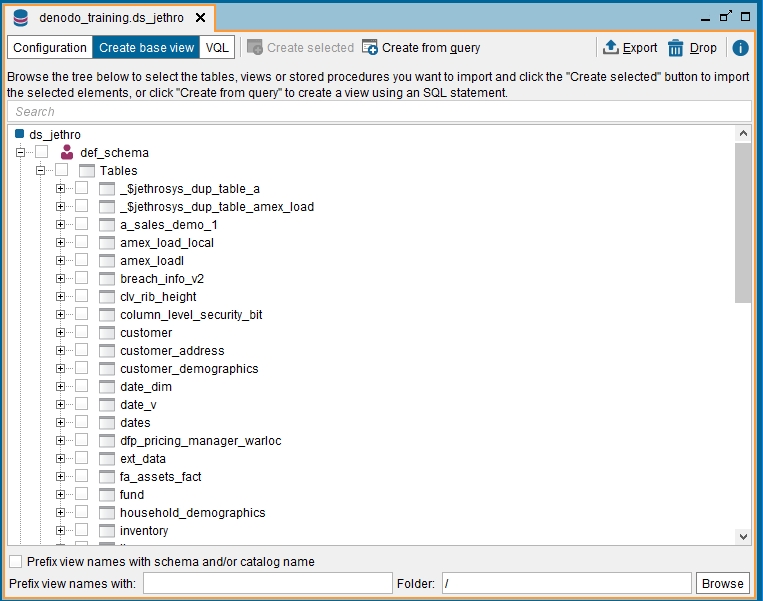Screen dimensions: 763x601
Task: Click the tree scrollbar up arrow
Action: [743, 133]
